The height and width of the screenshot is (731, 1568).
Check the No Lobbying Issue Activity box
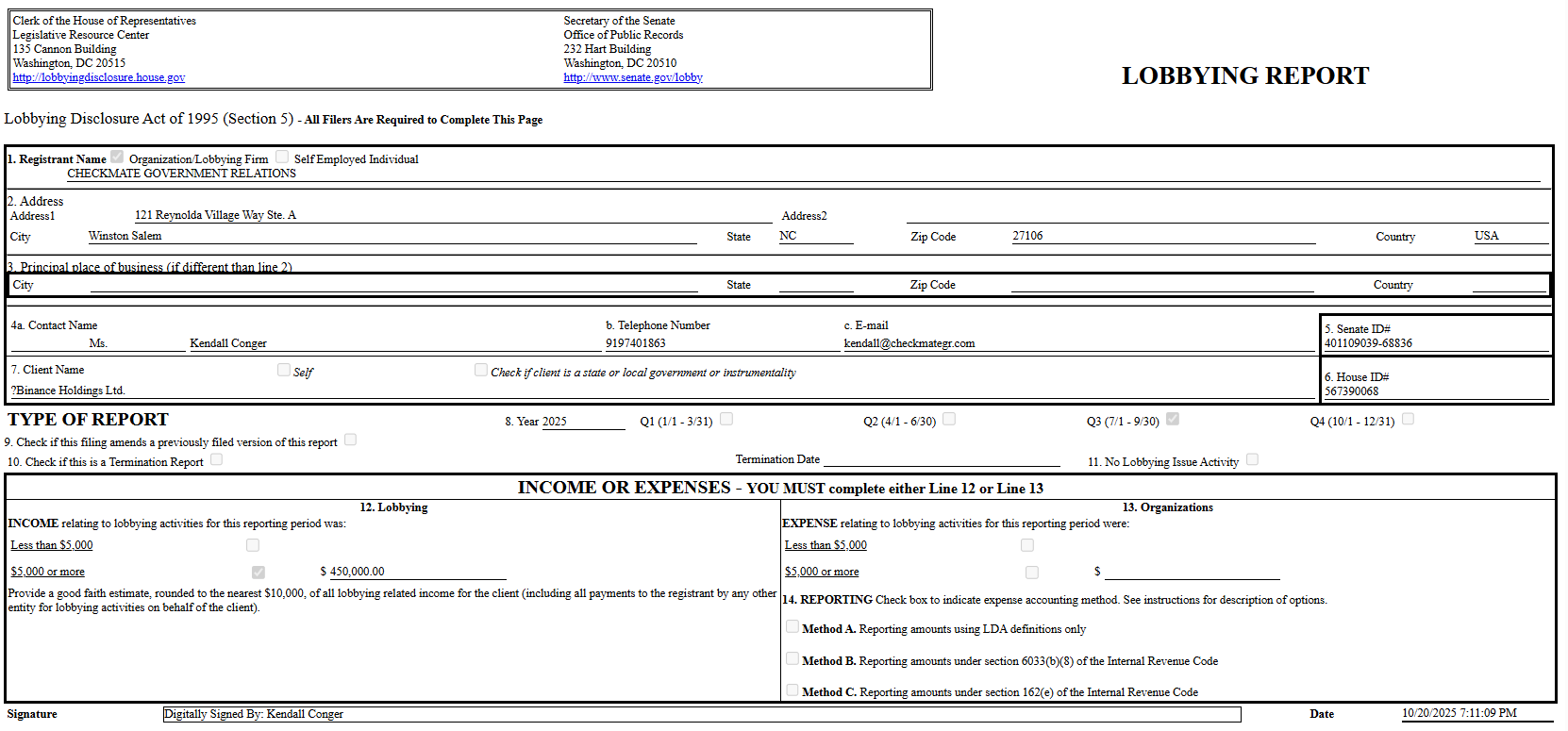coord(1252,459)
